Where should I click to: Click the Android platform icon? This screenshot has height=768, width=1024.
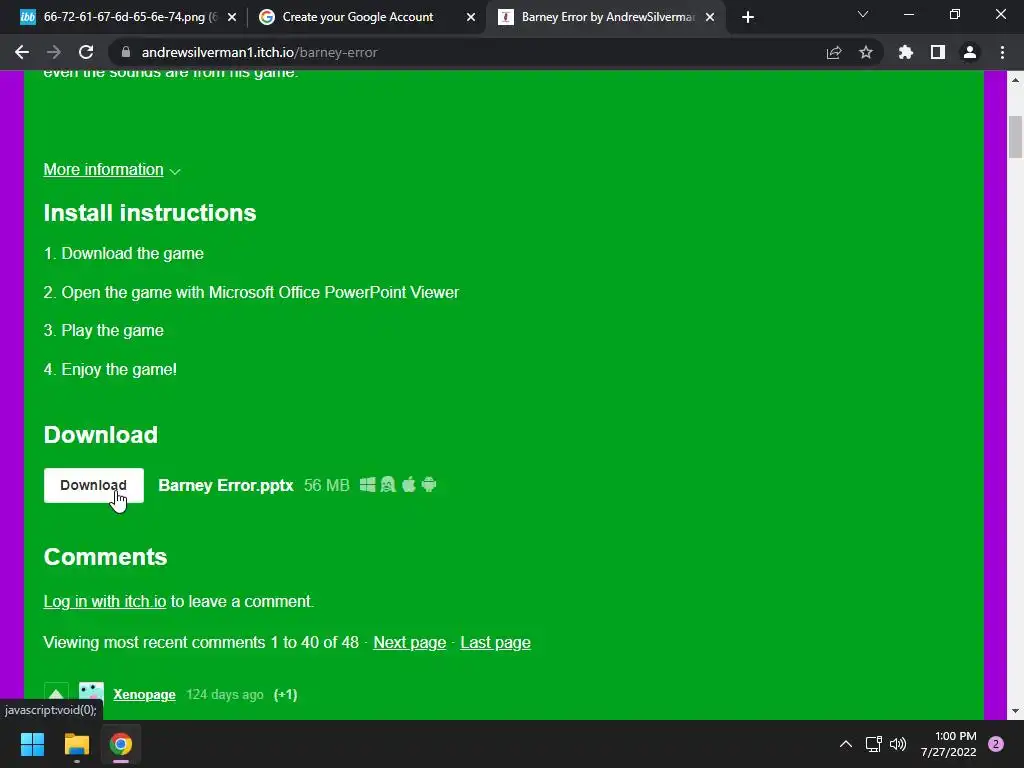coord(428,485)
